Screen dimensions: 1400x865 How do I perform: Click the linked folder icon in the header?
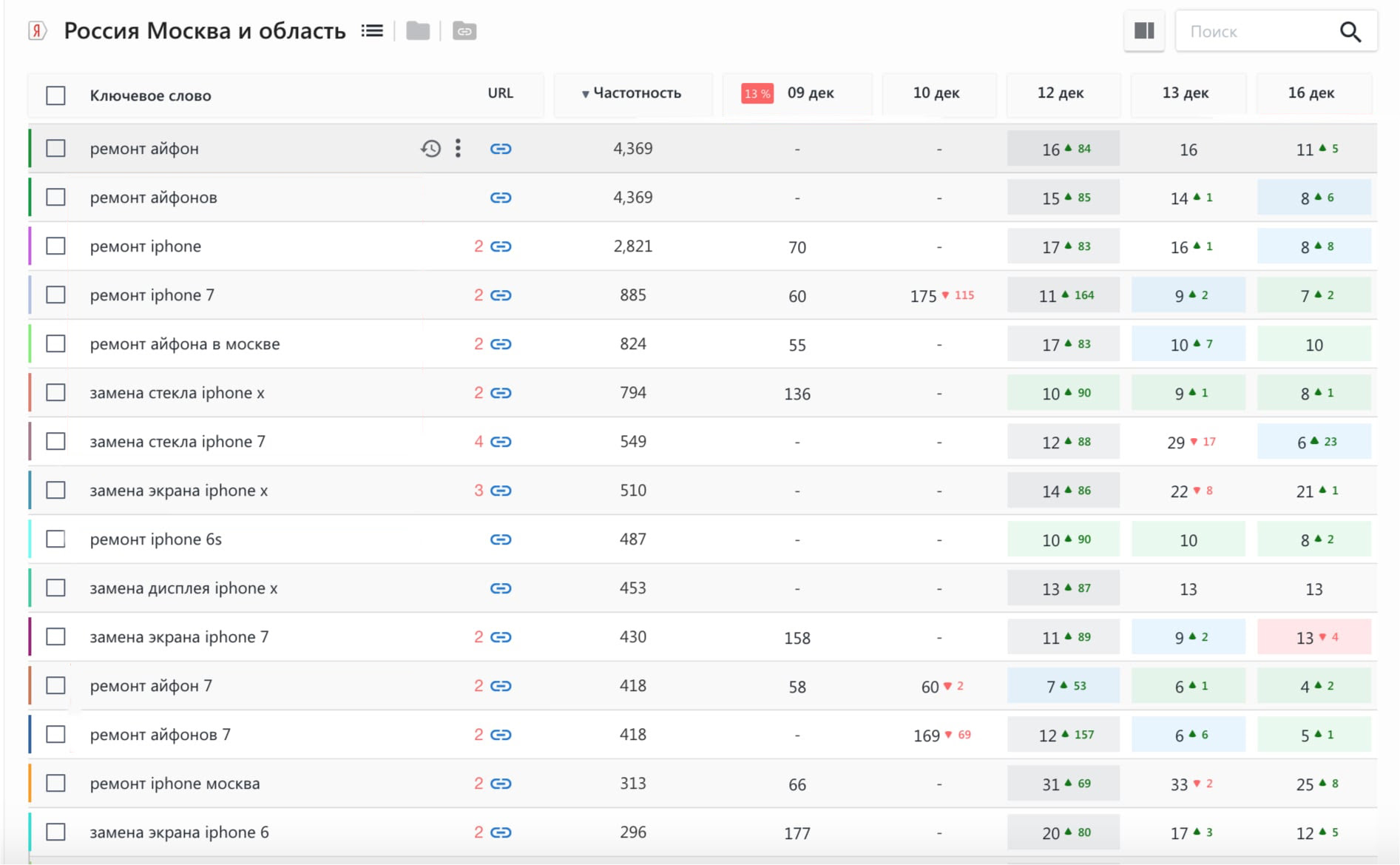(464, 31)
